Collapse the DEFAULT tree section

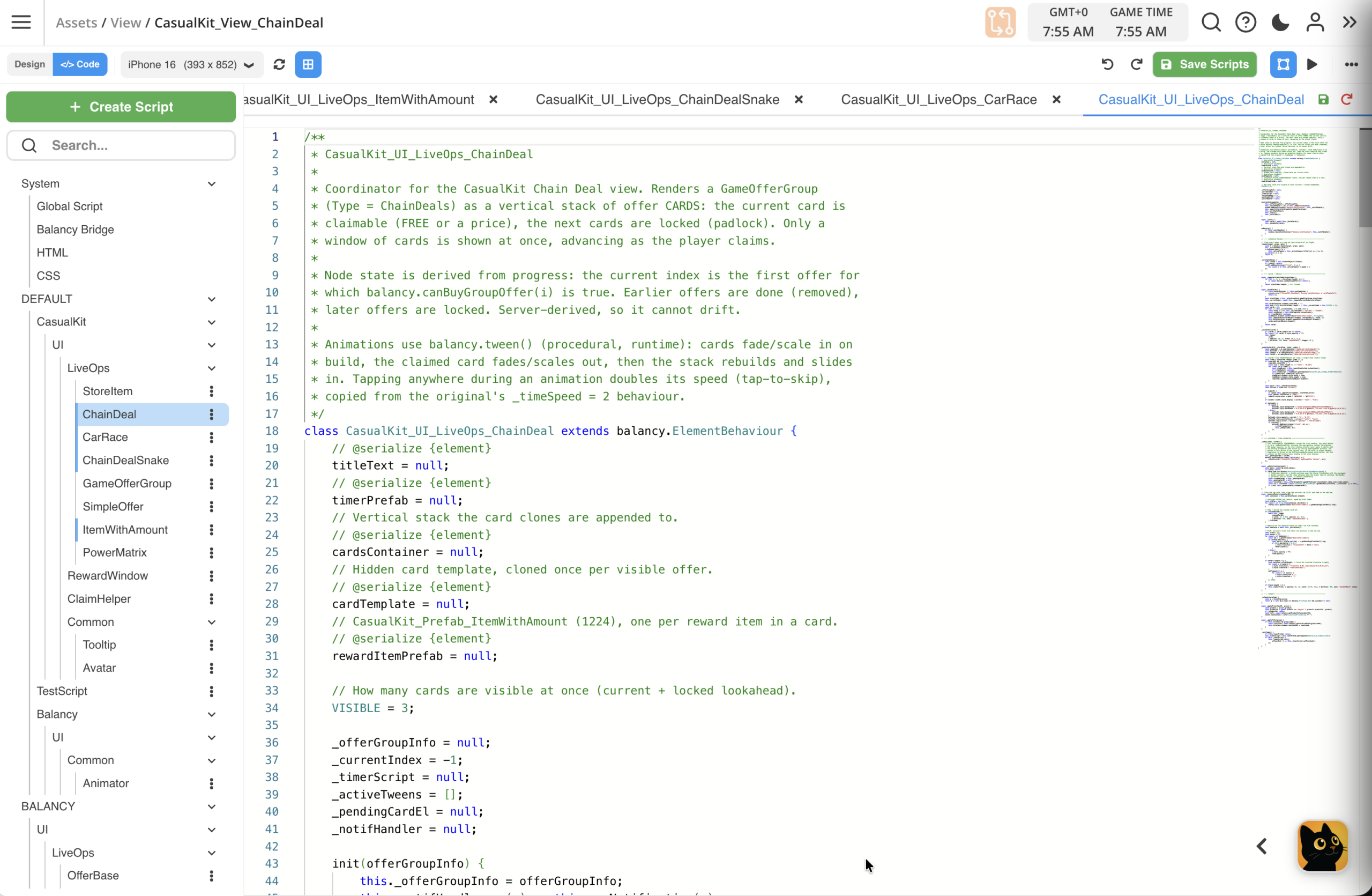212,299
